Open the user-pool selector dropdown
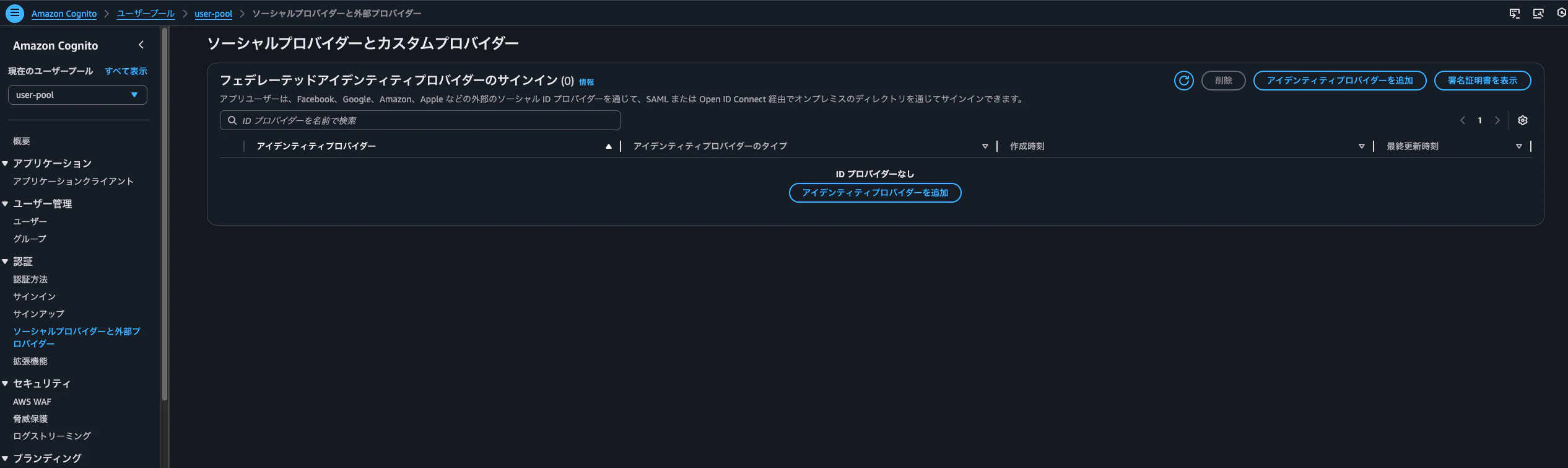The width and height of the screenshot is (1568, 468). click(x=77, y=95)
